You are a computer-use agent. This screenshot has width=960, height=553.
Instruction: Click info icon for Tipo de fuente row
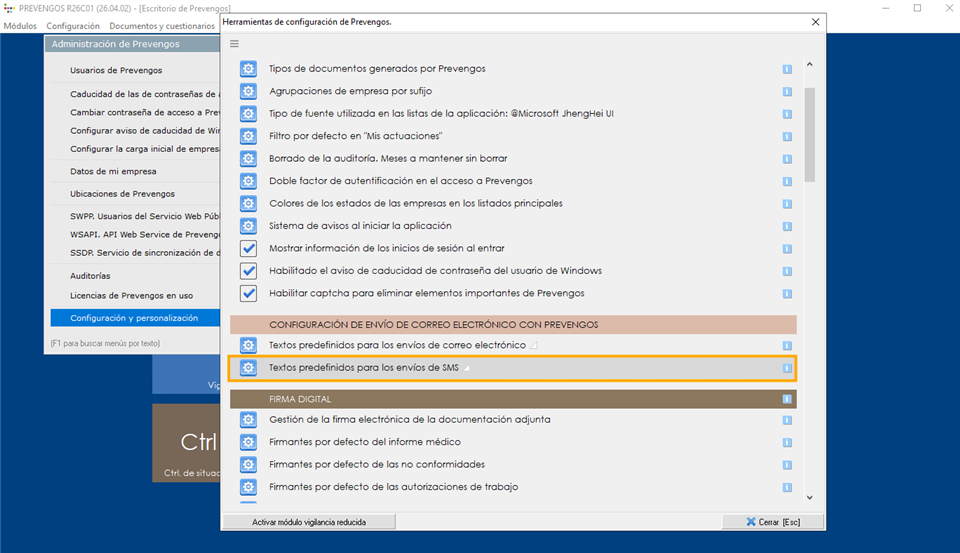pos(787,114)
